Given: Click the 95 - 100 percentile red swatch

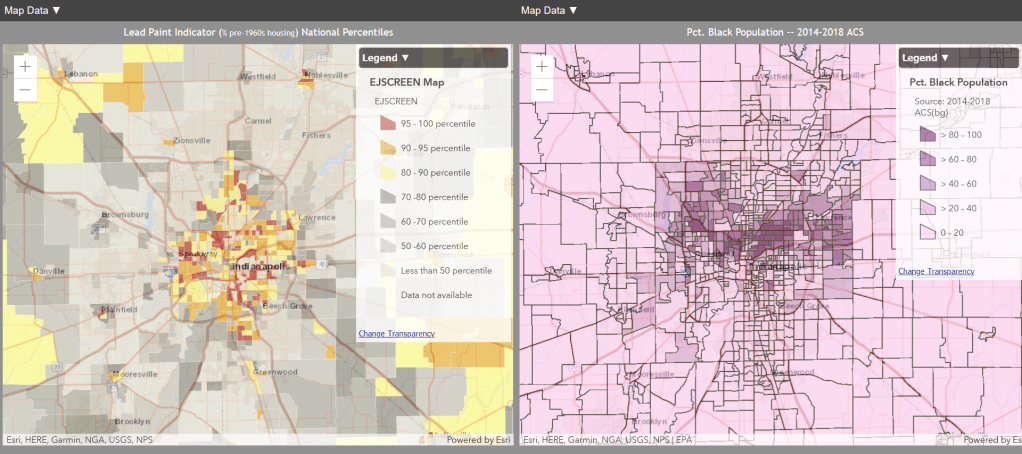Looking at the screenshot, I should (x=386, y=124).
